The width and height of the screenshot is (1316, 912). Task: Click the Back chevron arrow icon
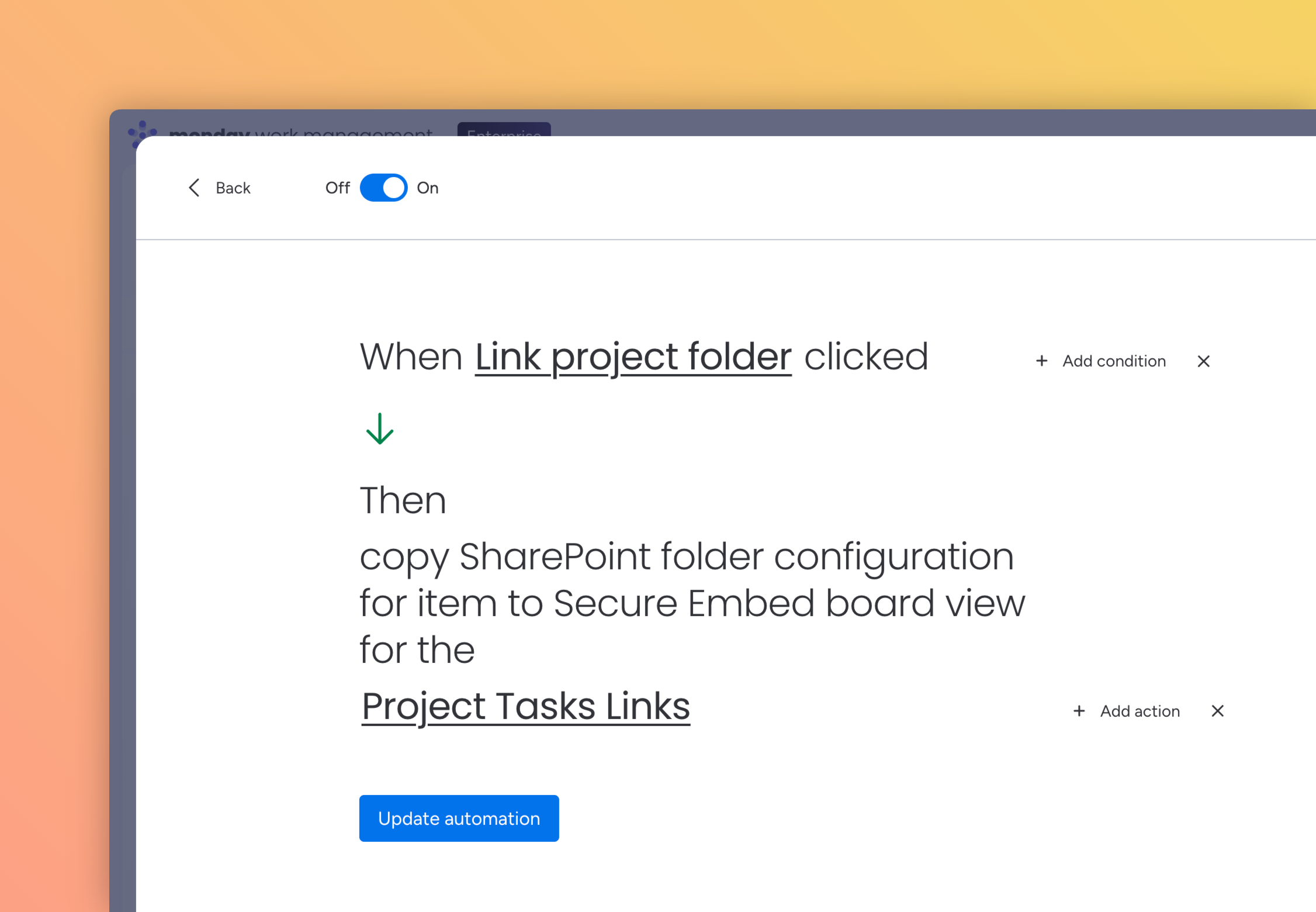click(x=195, y=188)
